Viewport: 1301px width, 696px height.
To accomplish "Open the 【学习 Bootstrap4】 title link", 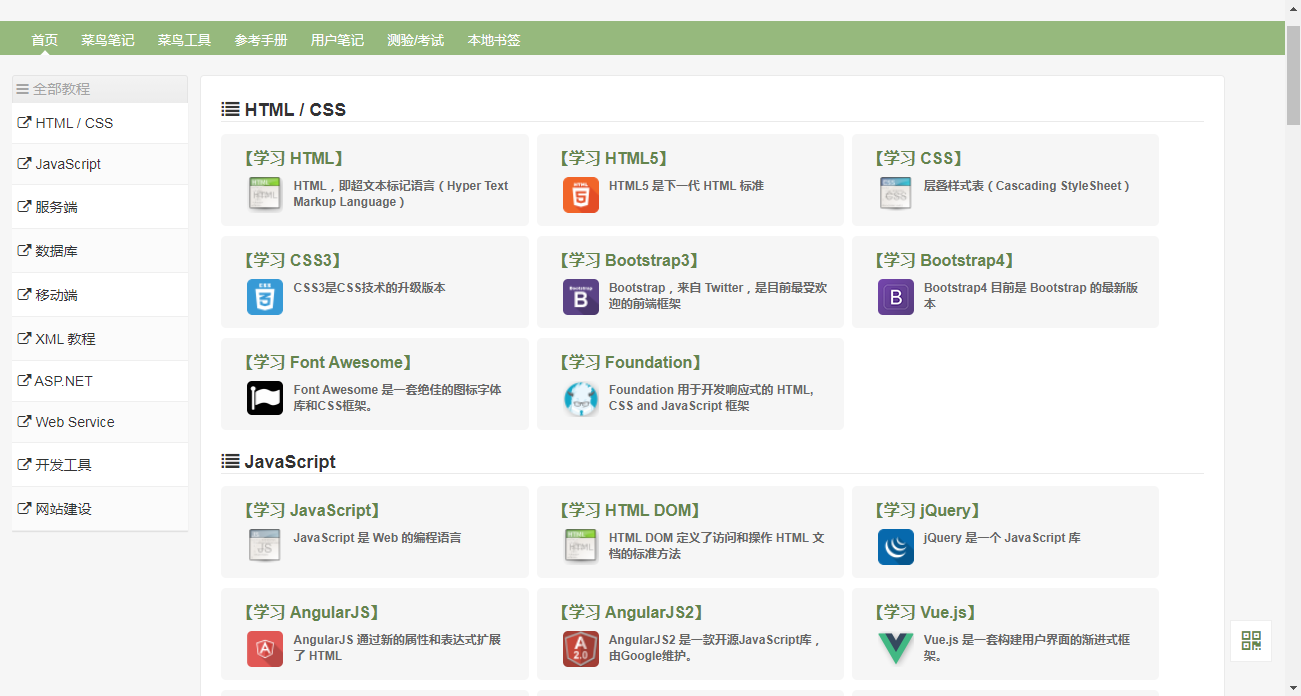I will (945, 260).
